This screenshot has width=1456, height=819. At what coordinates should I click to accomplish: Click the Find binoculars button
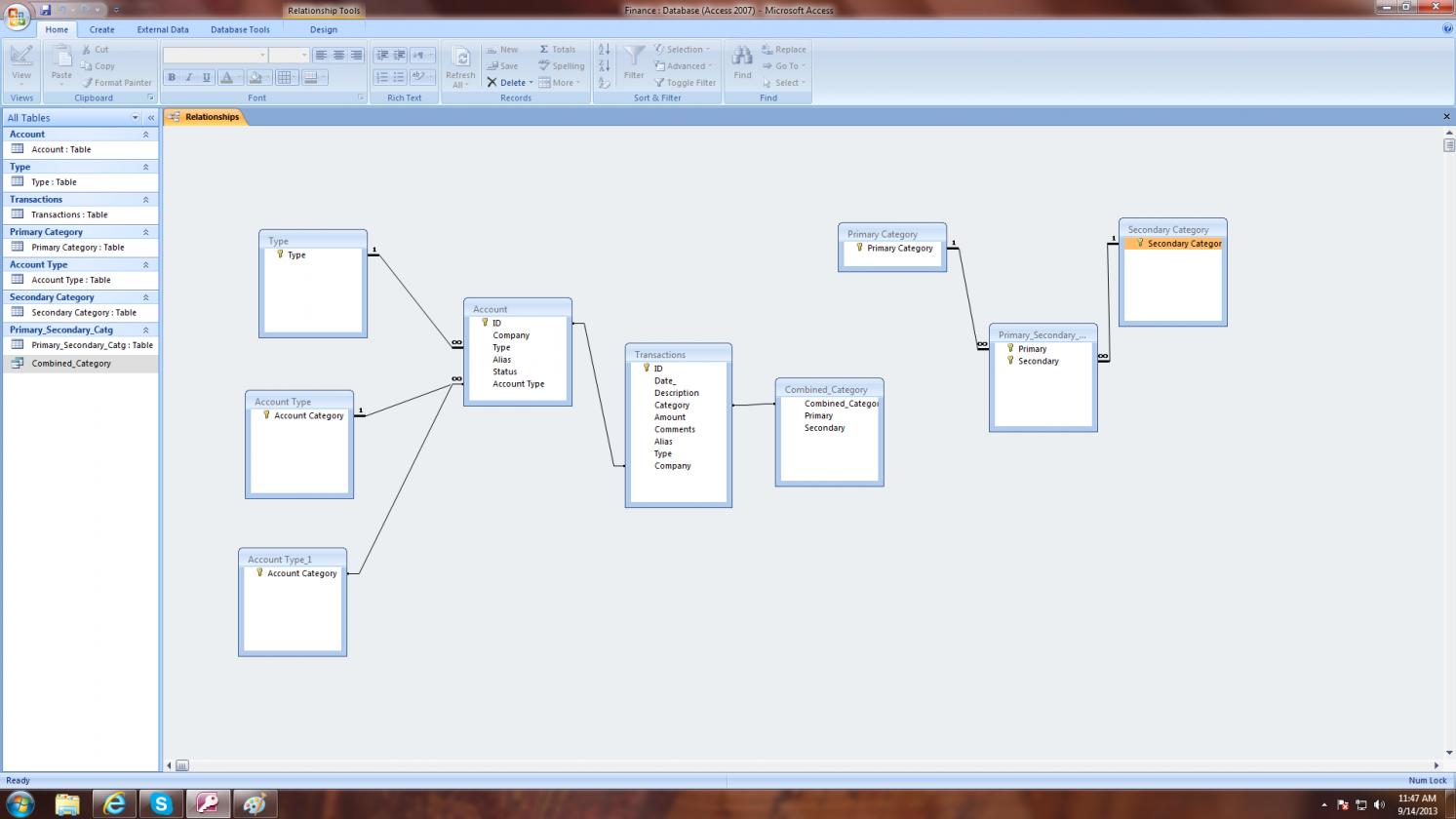pos(742,62)
